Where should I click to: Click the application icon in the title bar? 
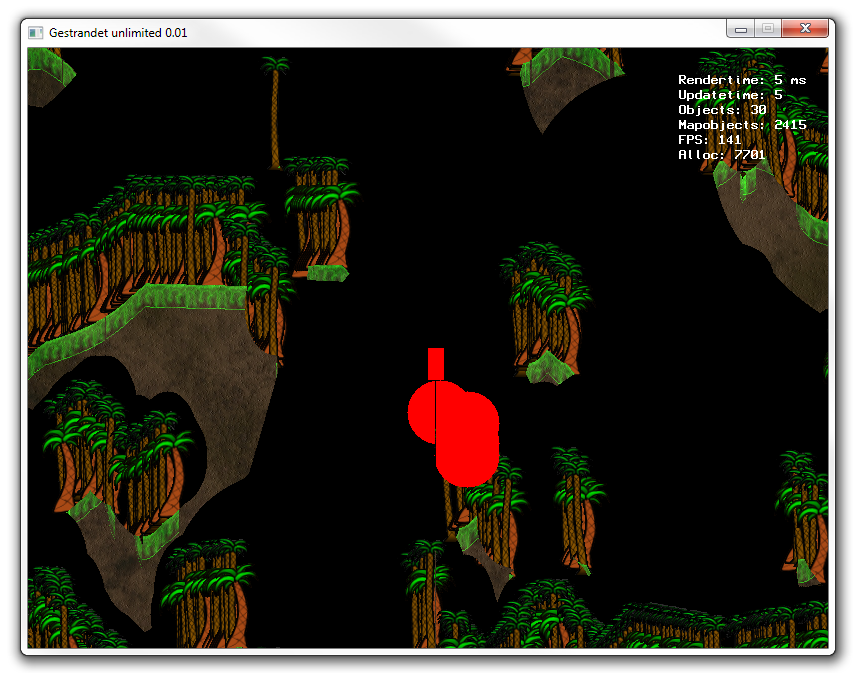point(36,32)
